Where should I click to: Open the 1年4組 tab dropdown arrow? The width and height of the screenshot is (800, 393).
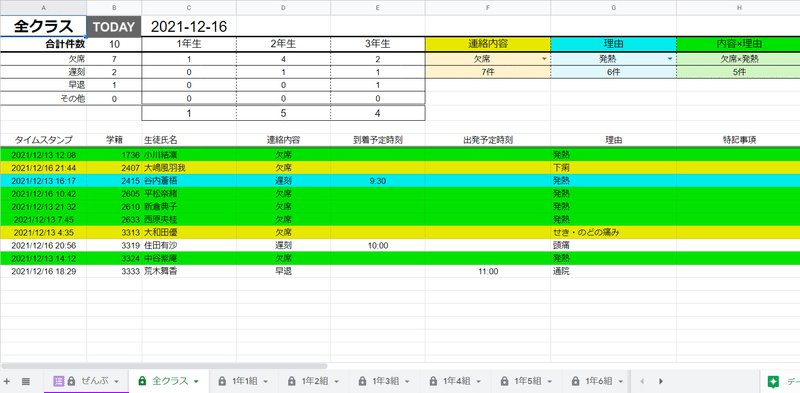tap(479, 382)
